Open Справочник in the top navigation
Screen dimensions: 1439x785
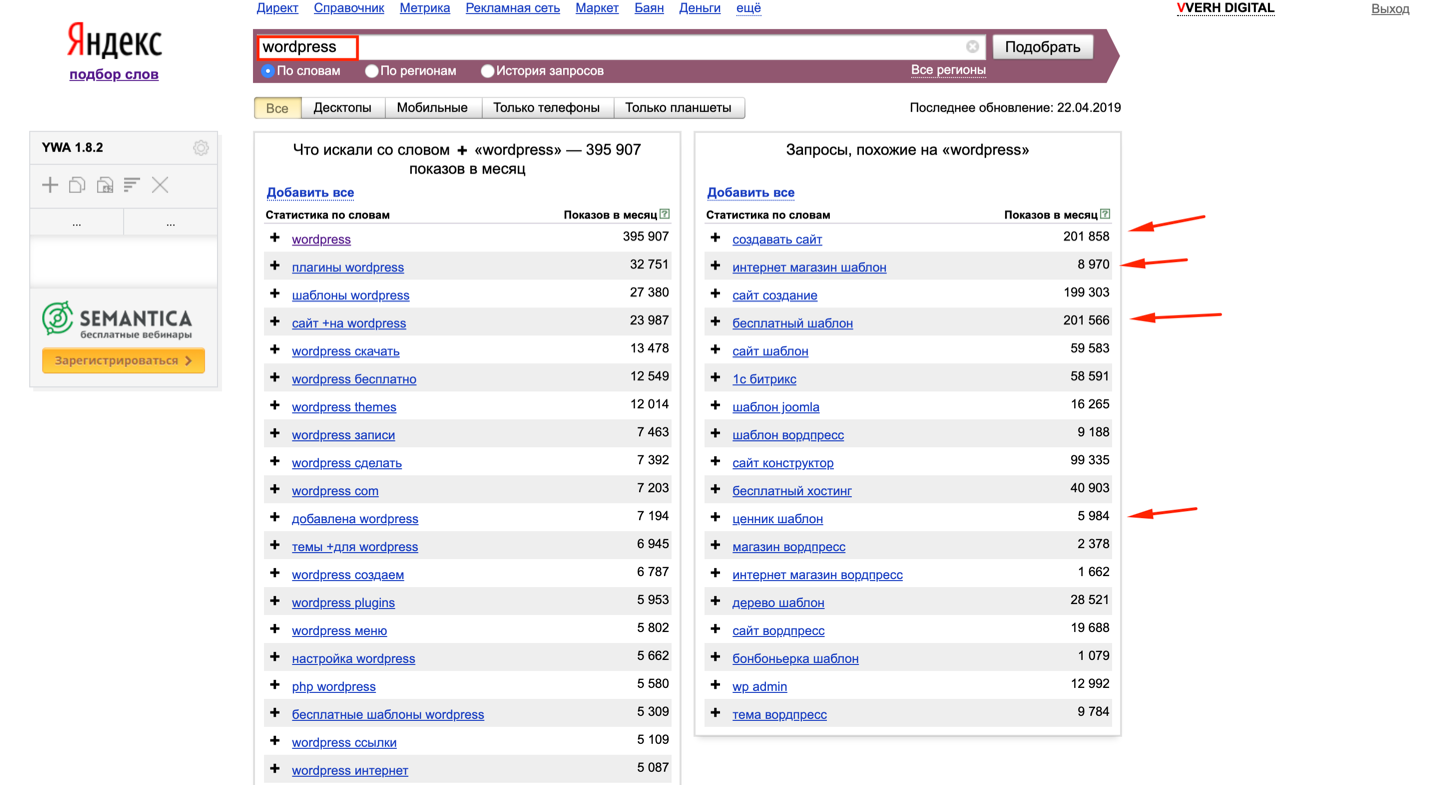tap(349, 8)
